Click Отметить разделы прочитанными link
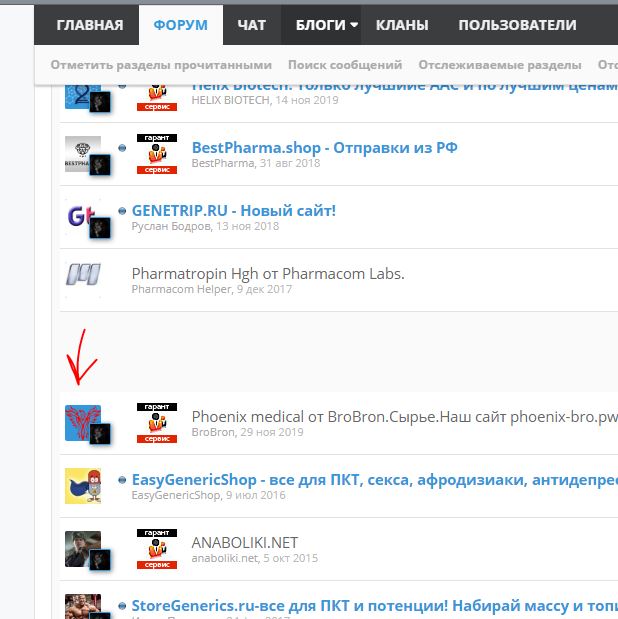 coord(161,64)
